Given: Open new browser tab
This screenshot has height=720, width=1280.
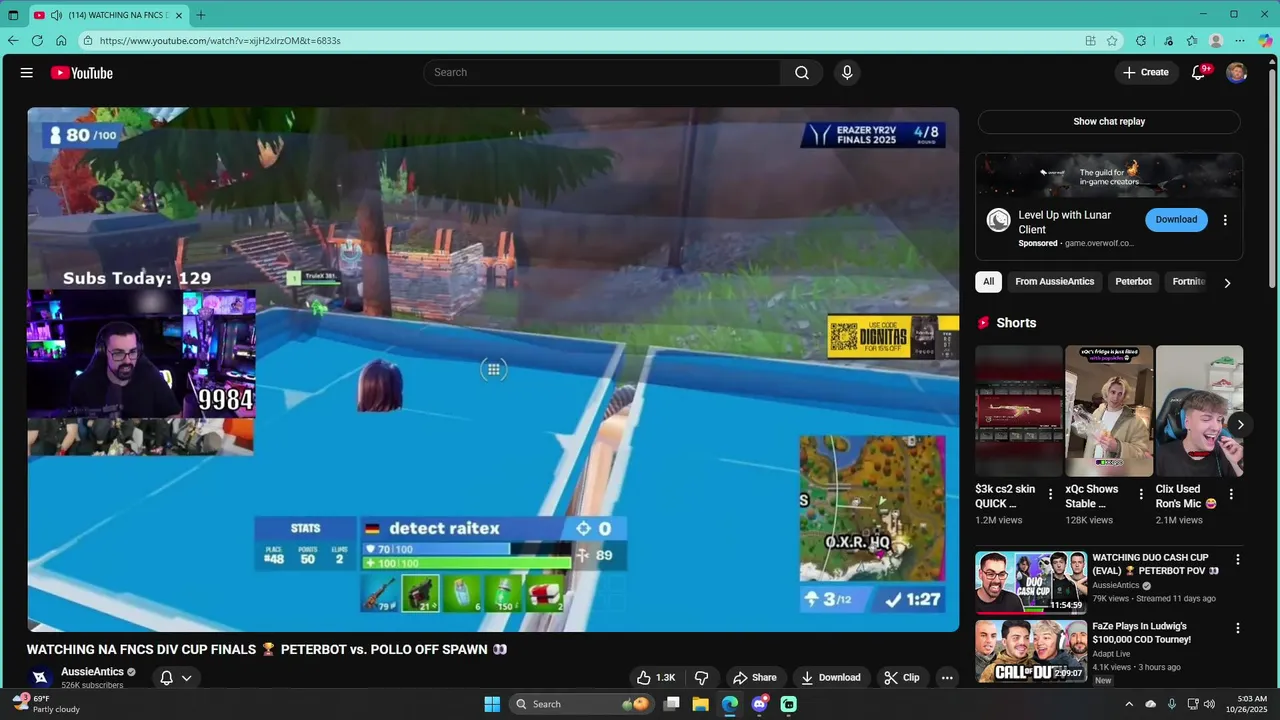Looking at the screenshot, I should pyautogui.click(x=201, y=15).
